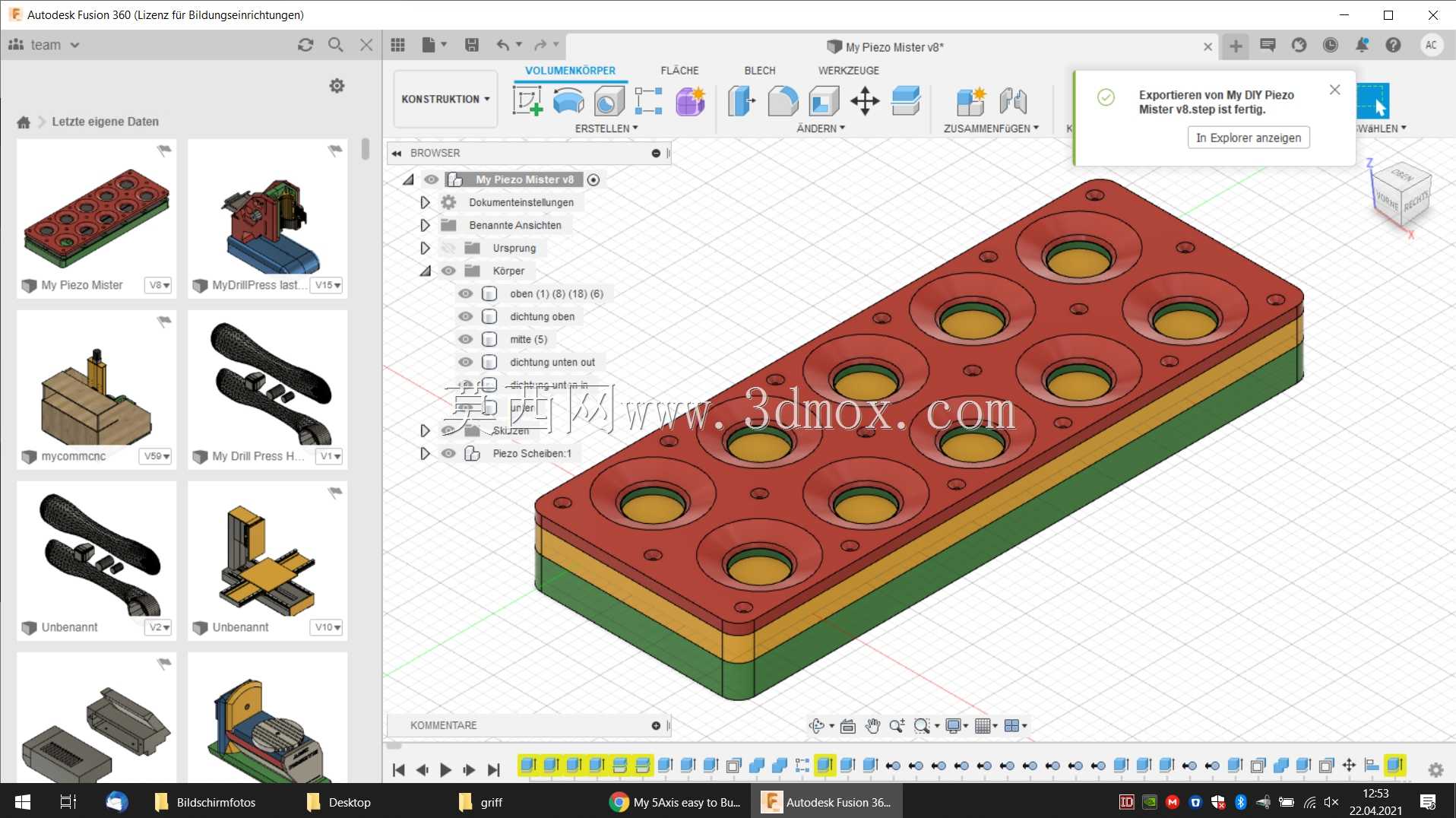Show the data panel grid icon

[x=397, y=45]
